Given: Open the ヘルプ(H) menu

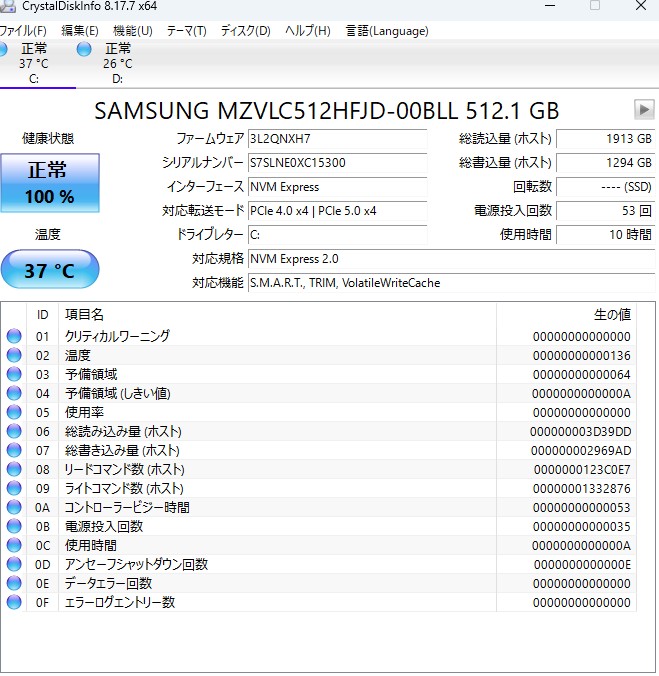Looking at the screenshot, I should (308, 31).
